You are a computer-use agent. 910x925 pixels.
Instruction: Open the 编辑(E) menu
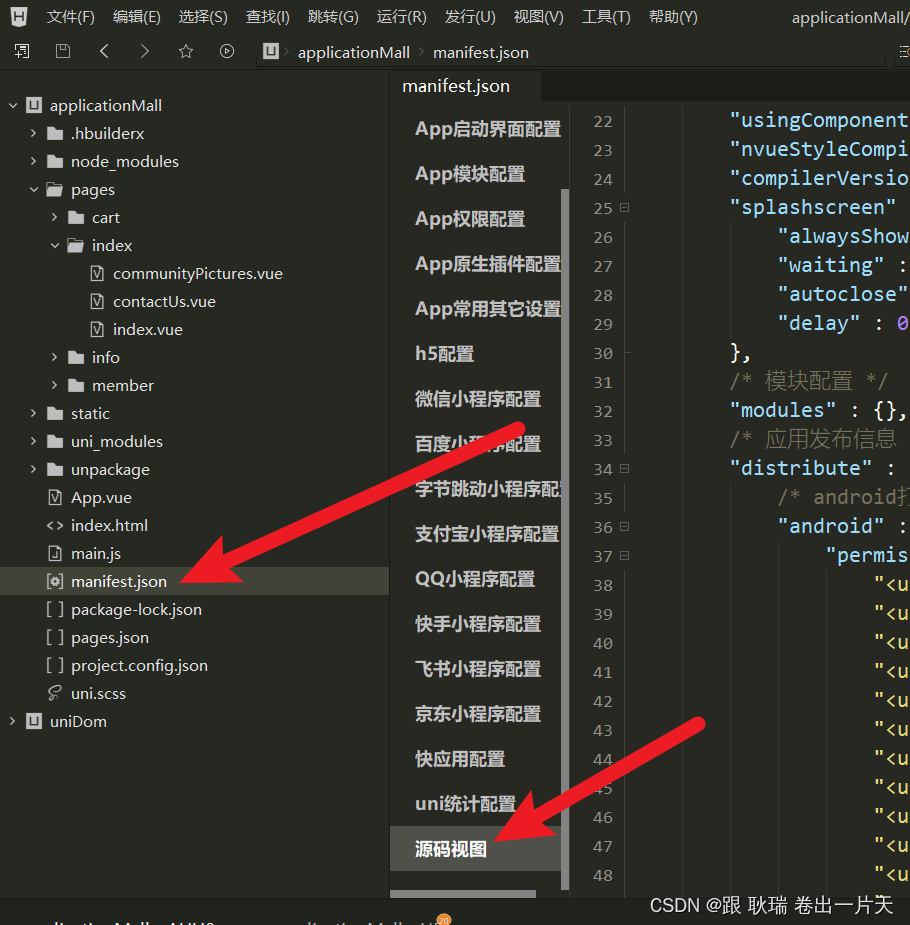tap(136, 17)
